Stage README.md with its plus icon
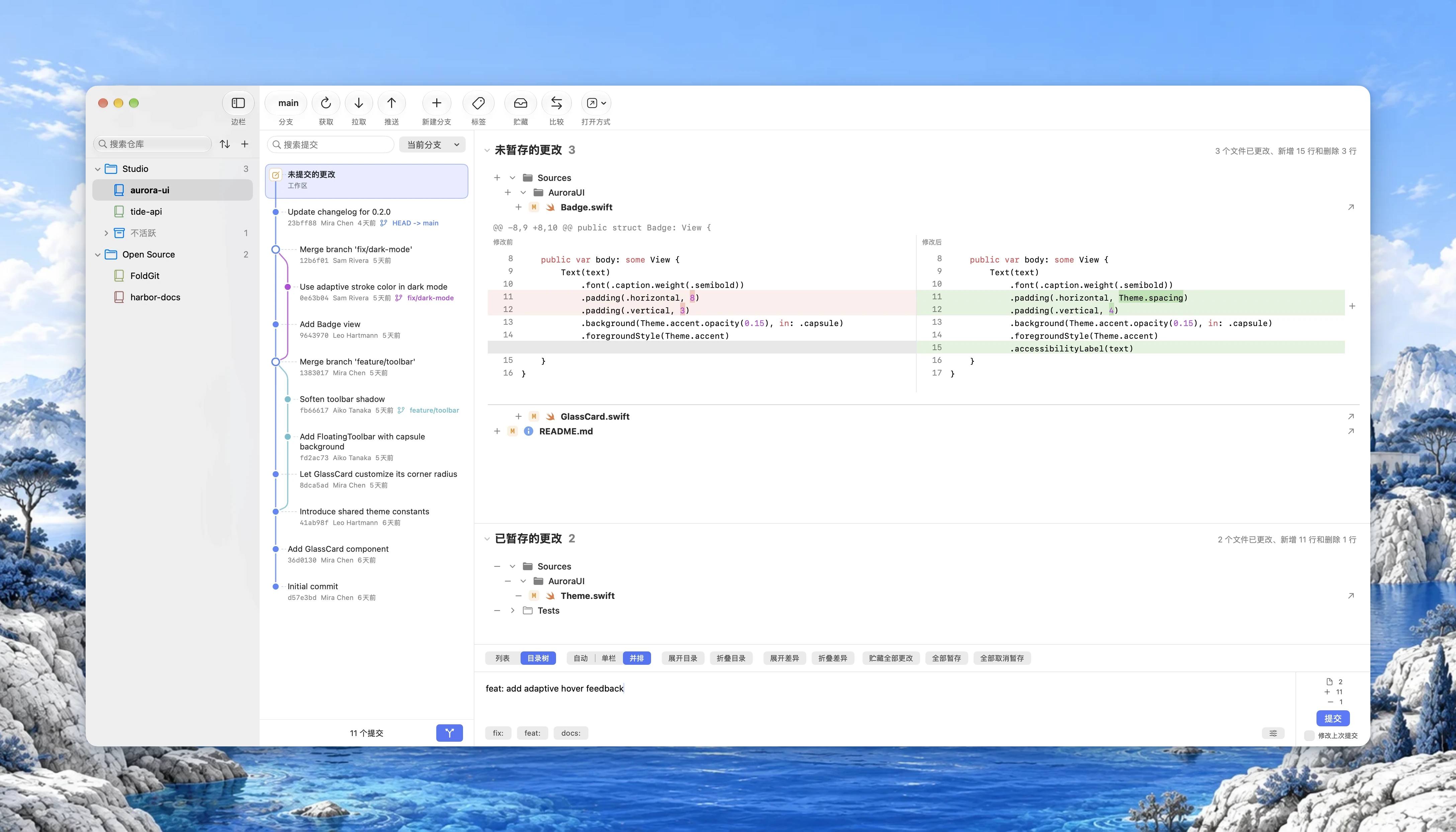Screen dimensions: 1456x832 497,431
